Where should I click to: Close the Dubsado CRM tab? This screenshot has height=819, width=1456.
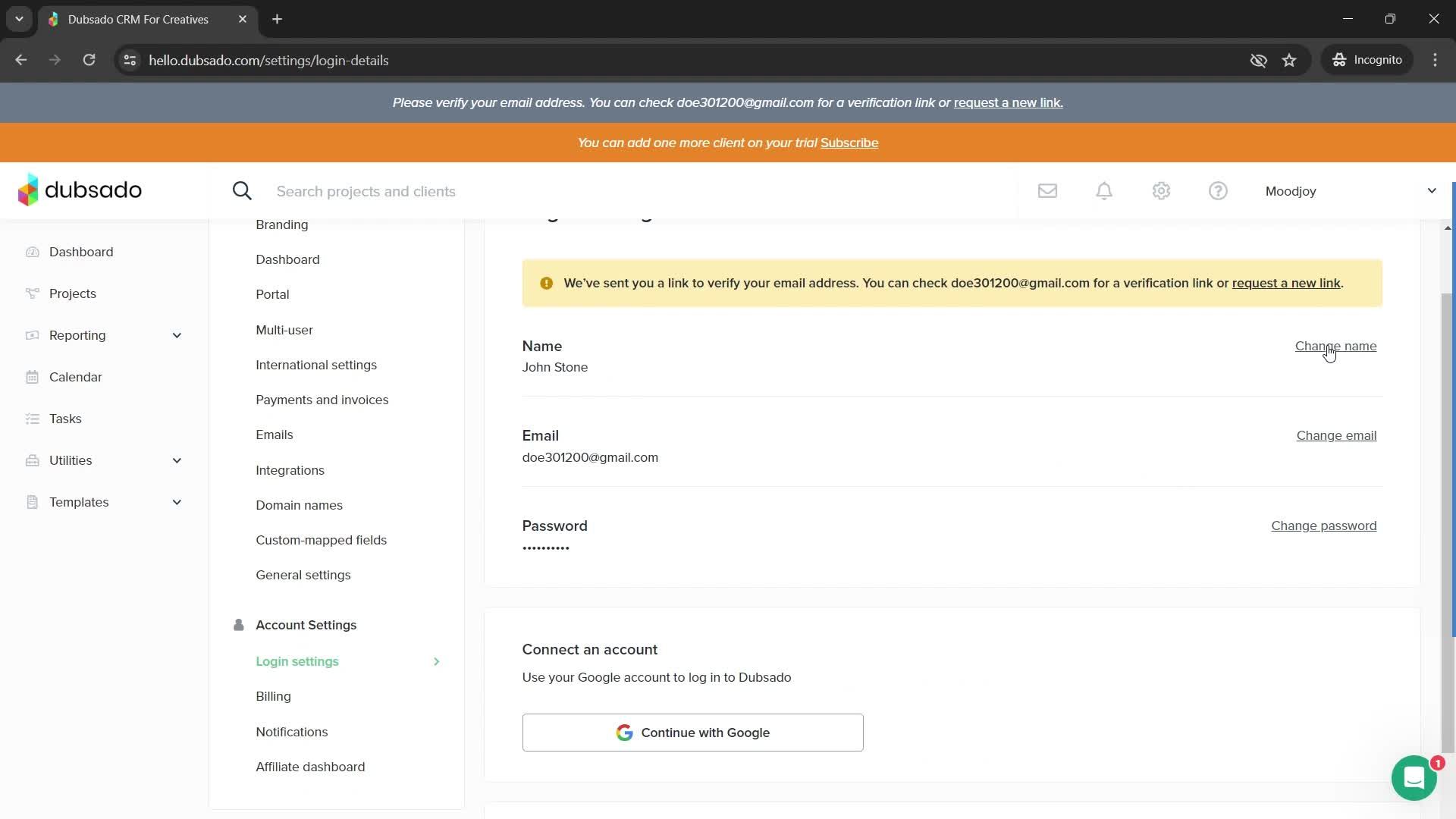coord(243,19)
